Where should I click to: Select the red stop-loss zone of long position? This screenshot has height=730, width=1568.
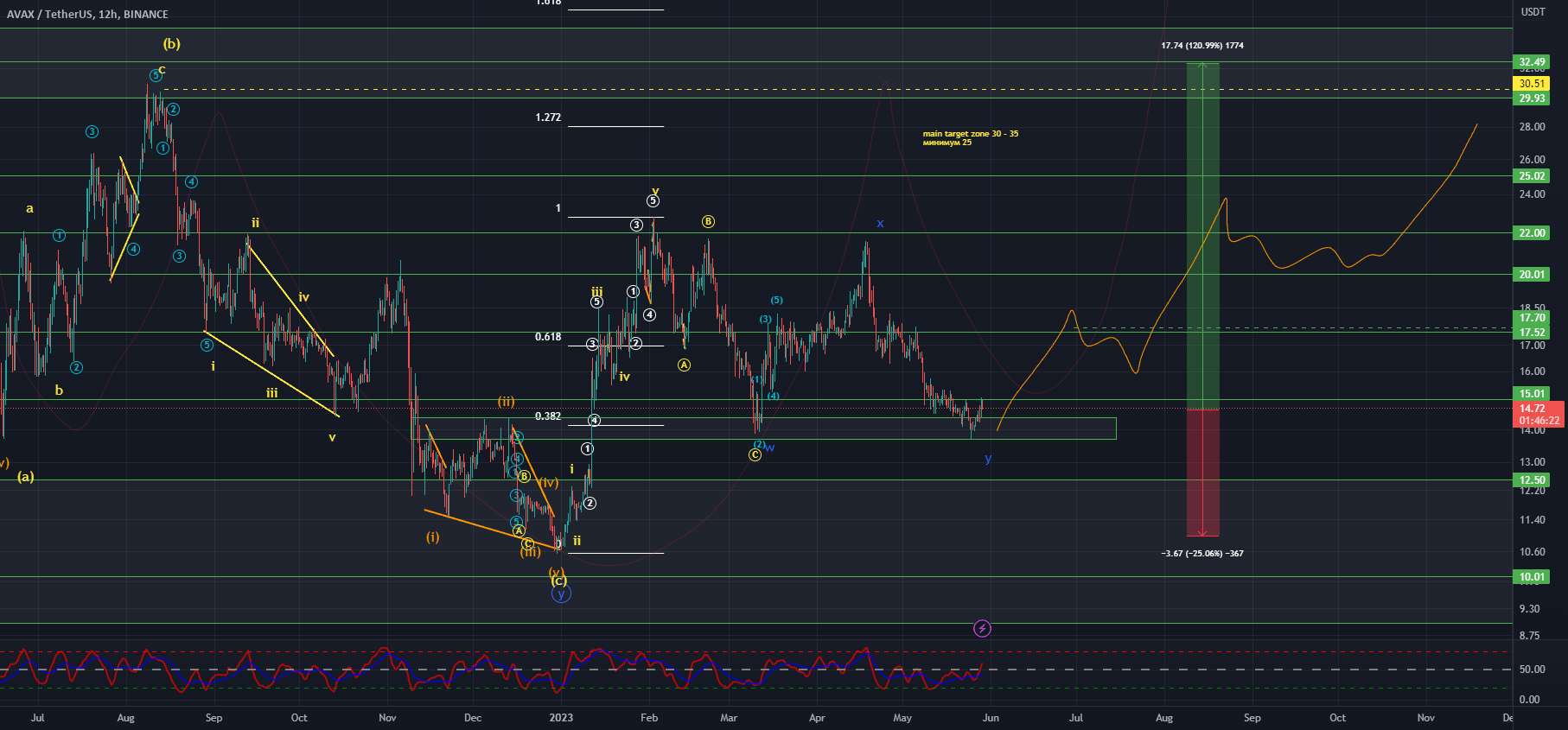pyautogui.click(x=1202, y=473)
